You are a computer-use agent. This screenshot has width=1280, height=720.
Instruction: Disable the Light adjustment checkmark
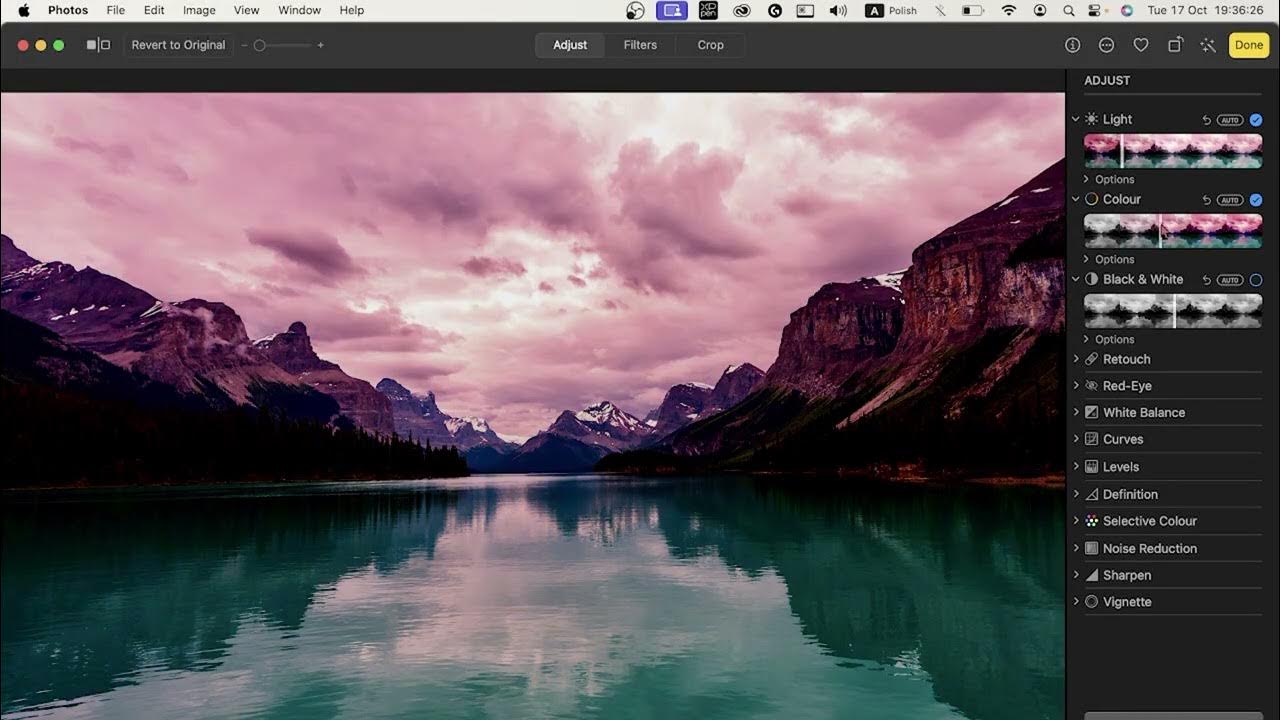pos(1256,118)
